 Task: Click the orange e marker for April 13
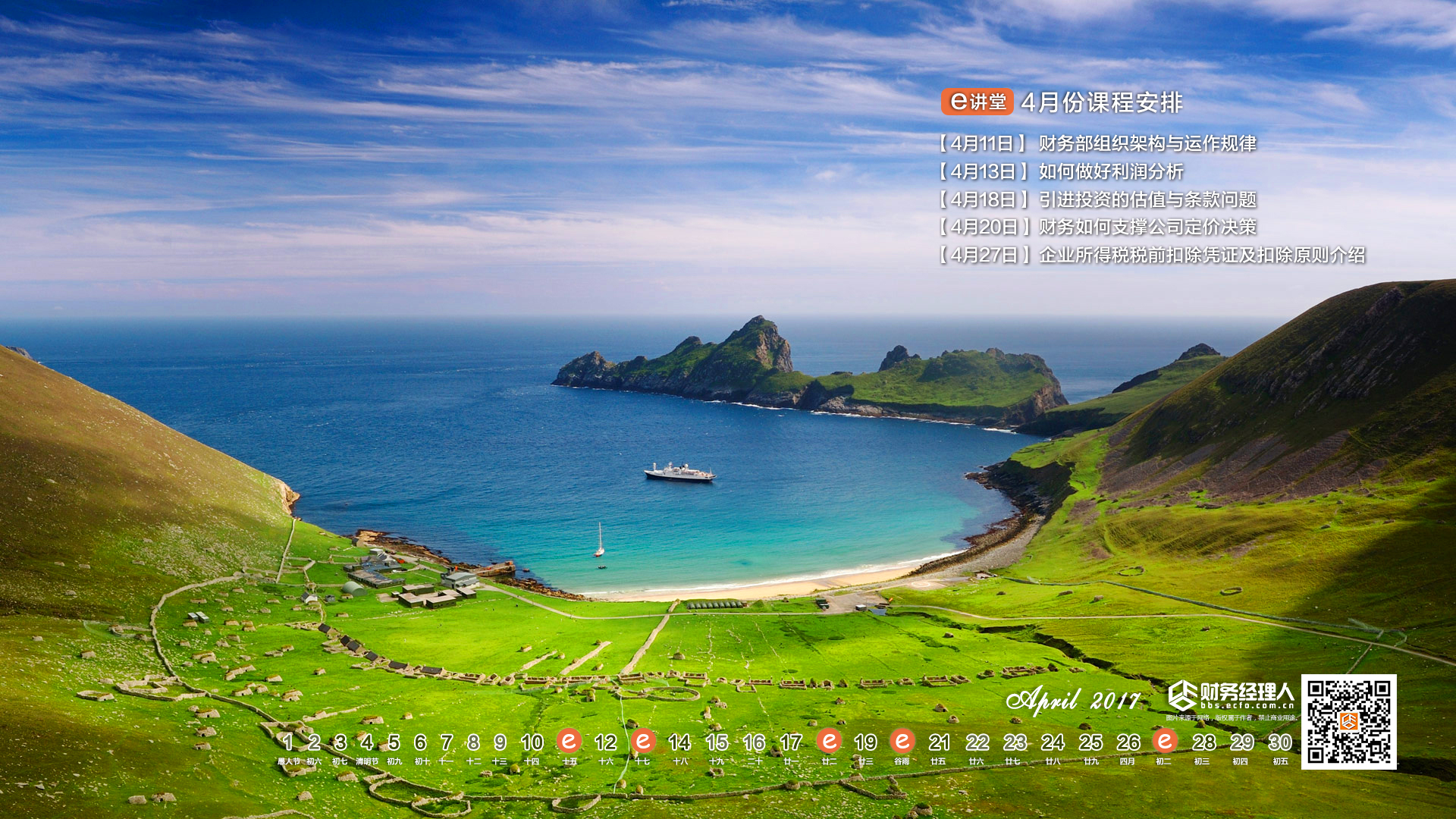click(x=643, y=740)
